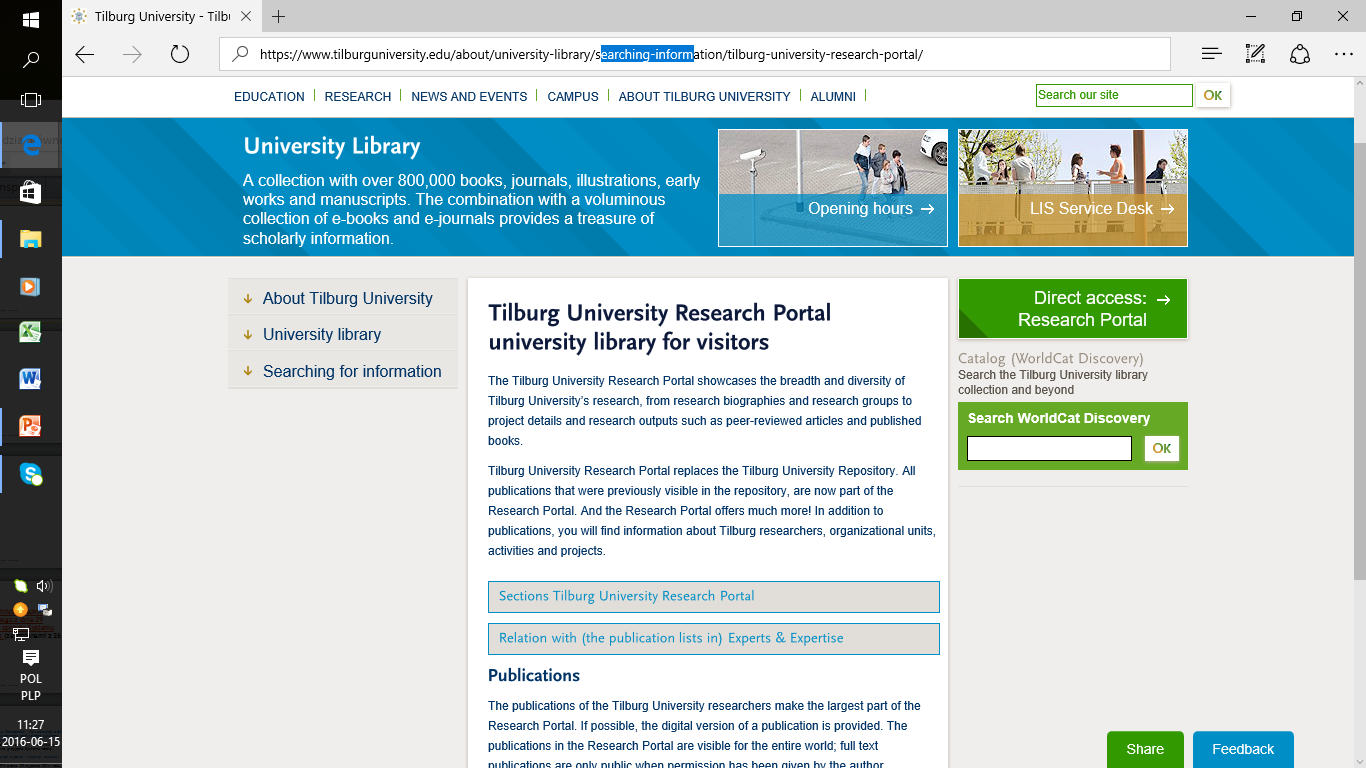Click green leaf tray icon

click(20, 586)
